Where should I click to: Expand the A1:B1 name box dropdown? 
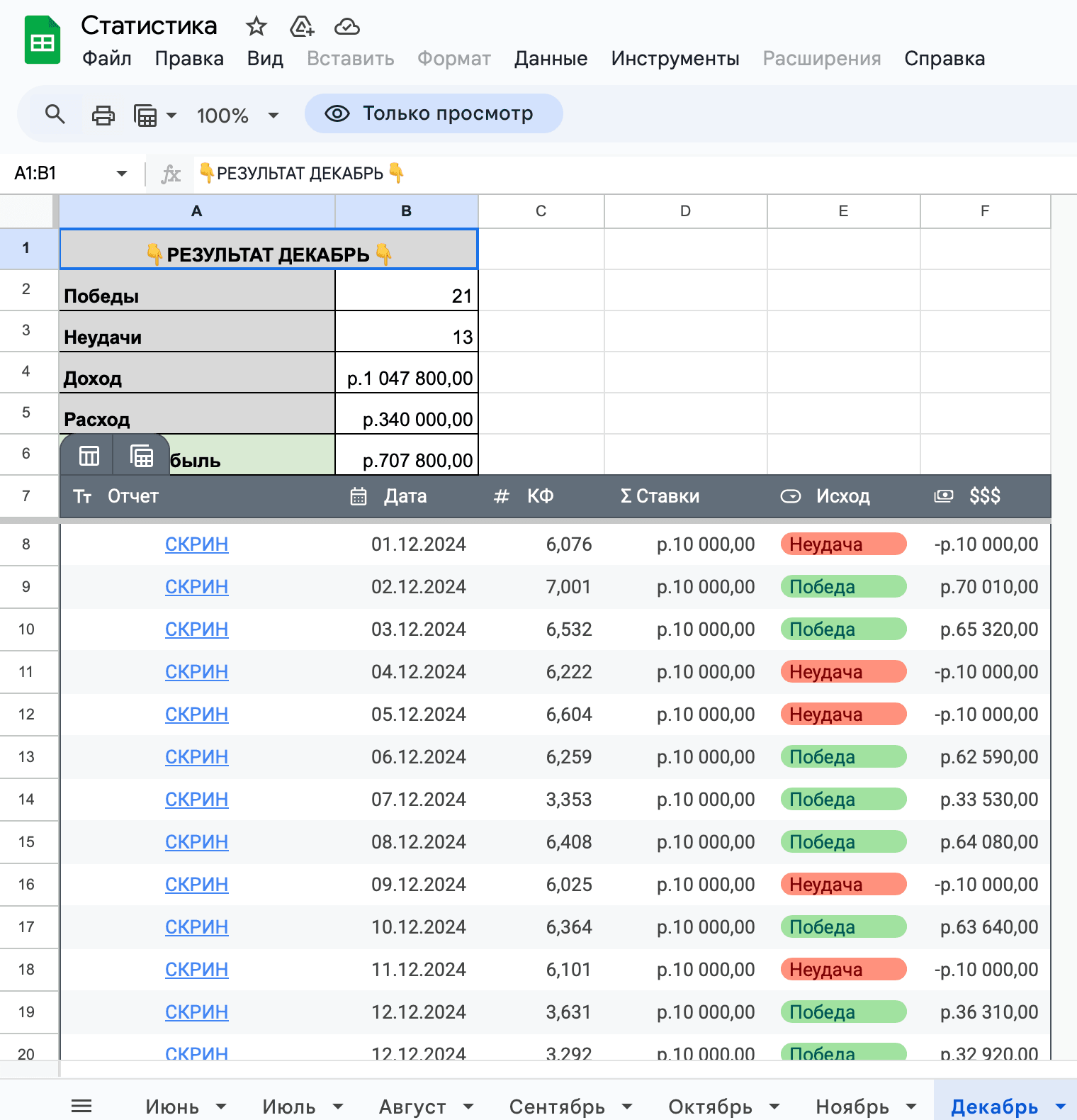tap(122, 174)
